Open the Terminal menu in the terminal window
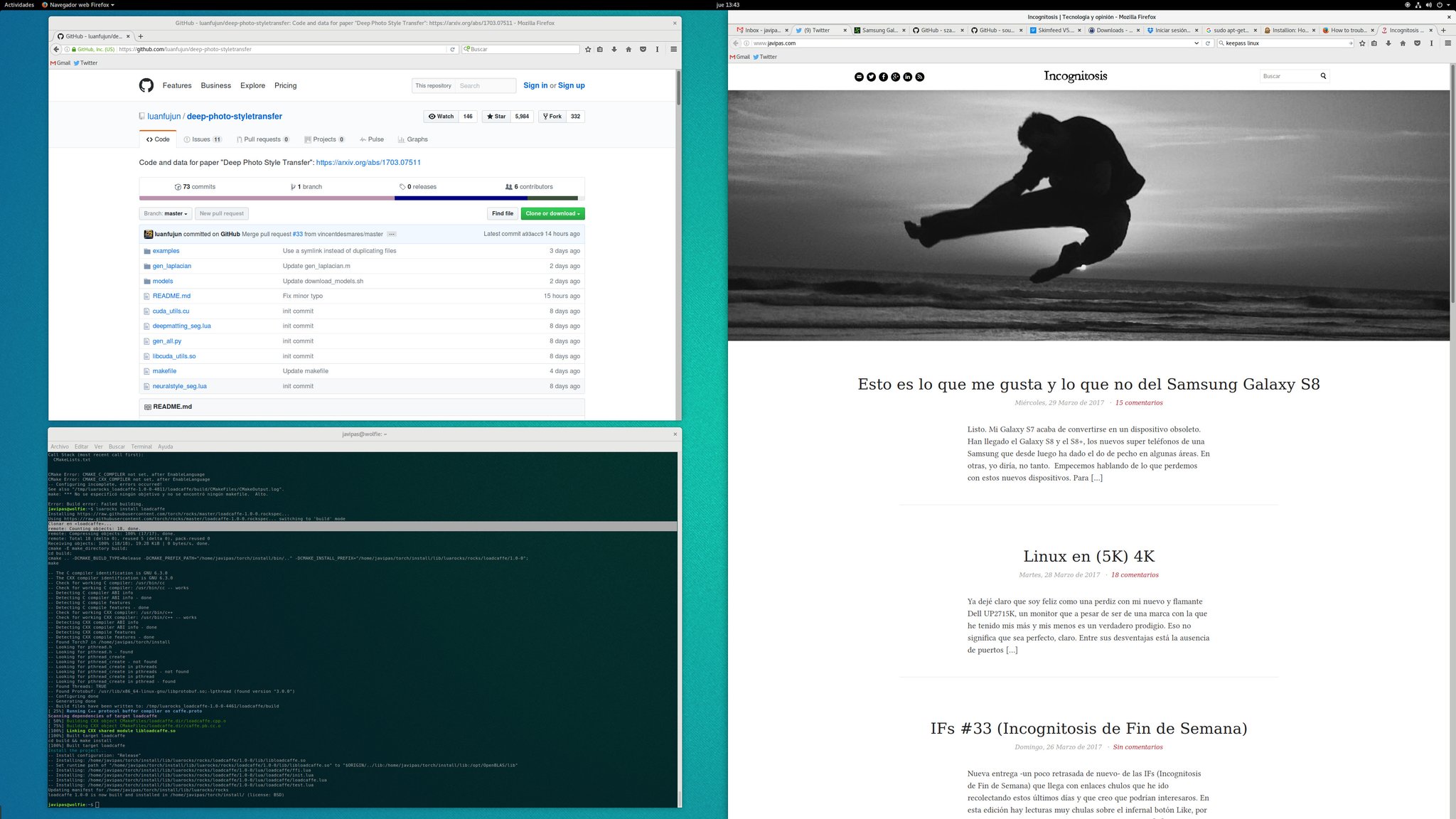Screen dimensions: 1456x819 [x=141, y=446]
